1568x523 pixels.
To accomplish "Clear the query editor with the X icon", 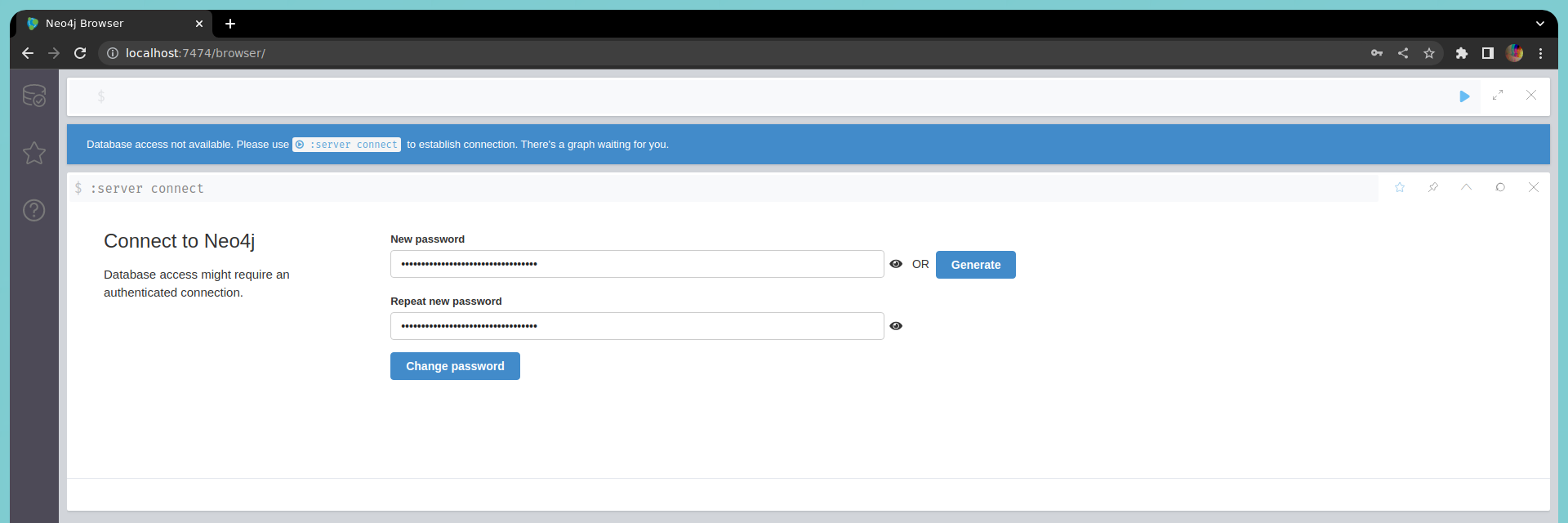I will [x=1531, y=96].
